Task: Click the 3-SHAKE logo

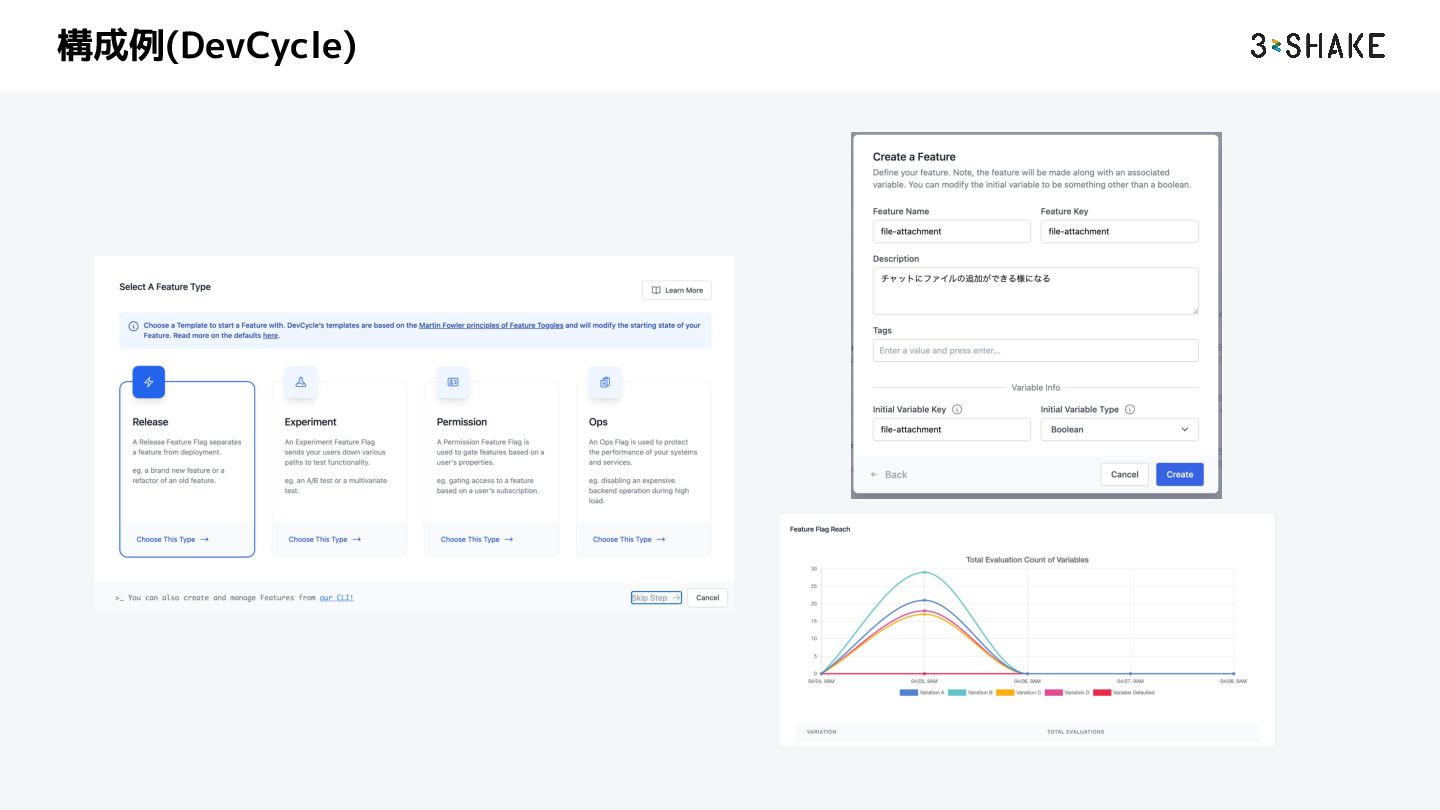Action: [x=1317, y=45]
